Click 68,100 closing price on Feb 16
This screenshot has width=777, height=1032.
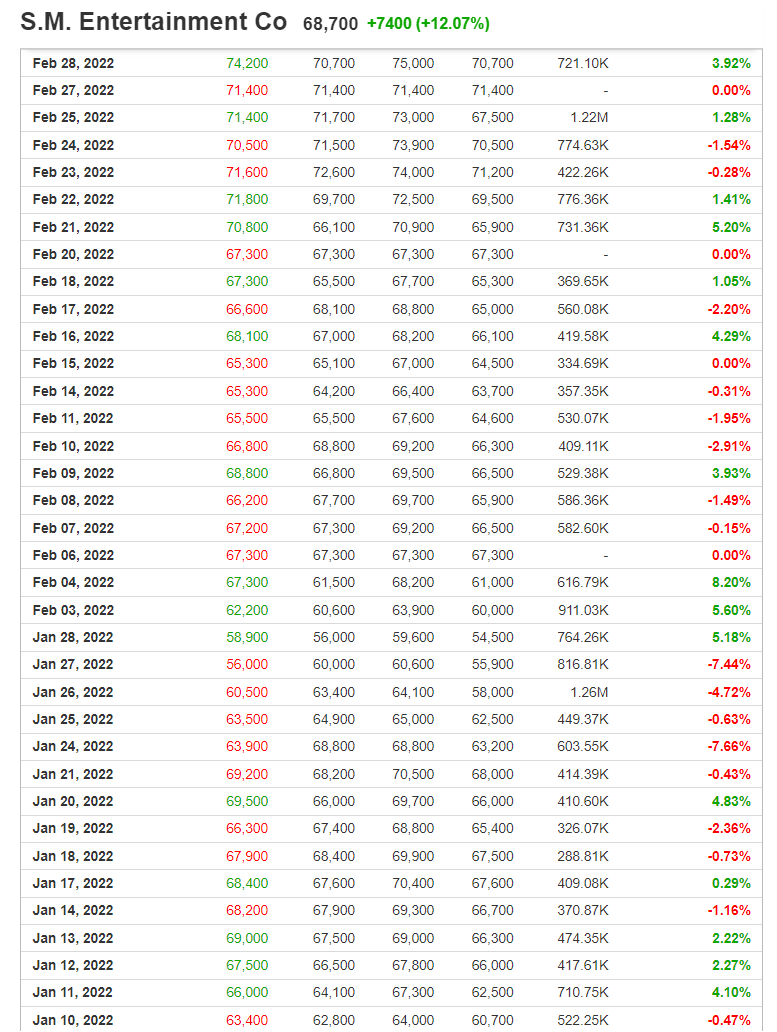[247, 336]
